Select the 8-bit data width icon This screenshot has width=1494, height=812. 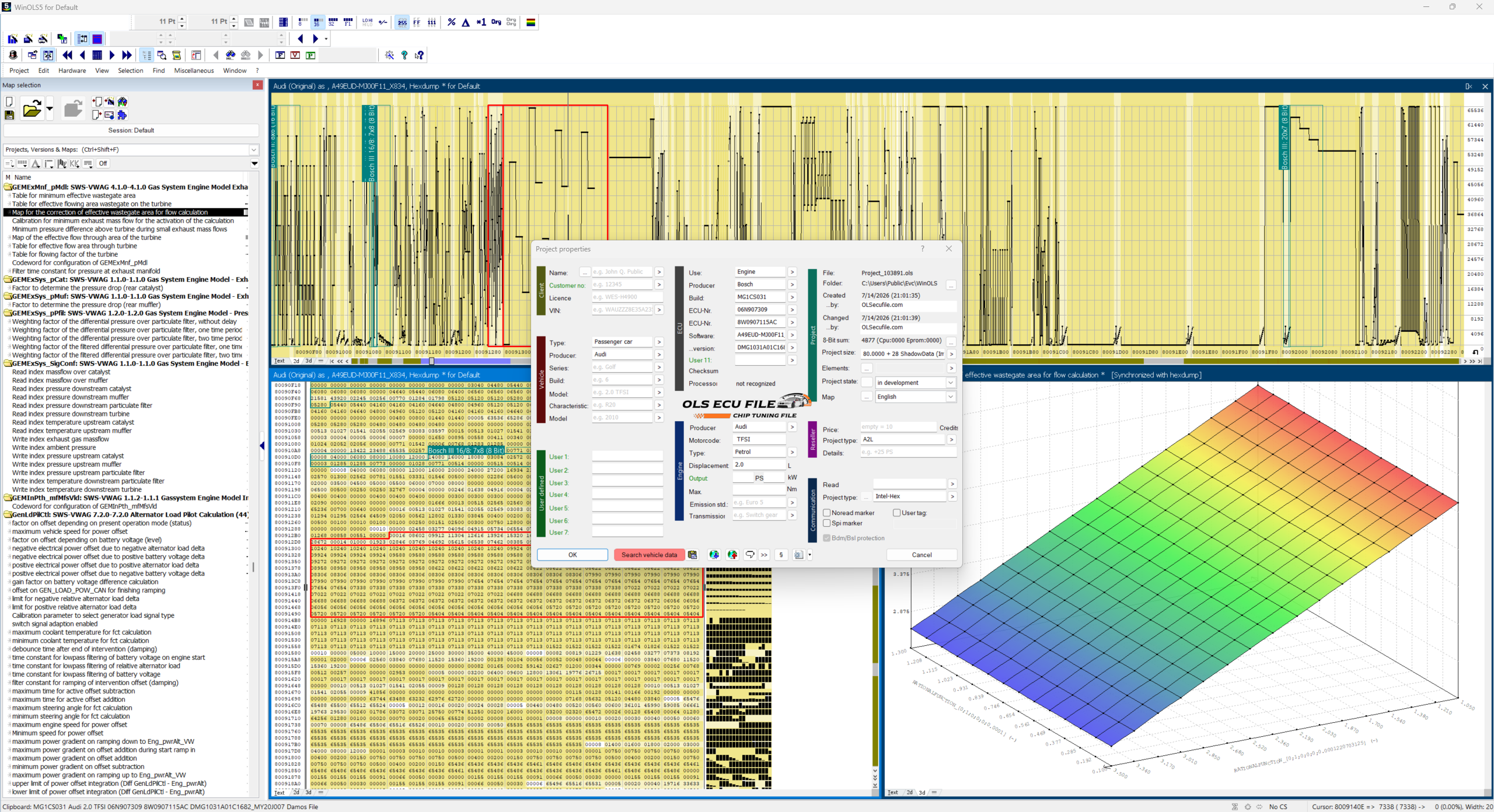pyautogui.click(x=302, y=22)
